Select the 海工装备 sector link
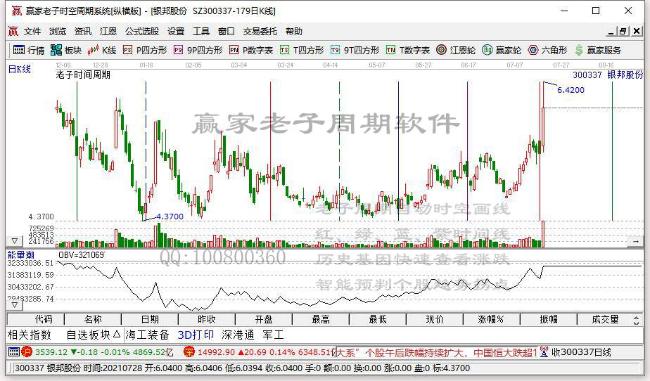The height and width of the screenshot is (381, 650). click(x=148, y=335)
